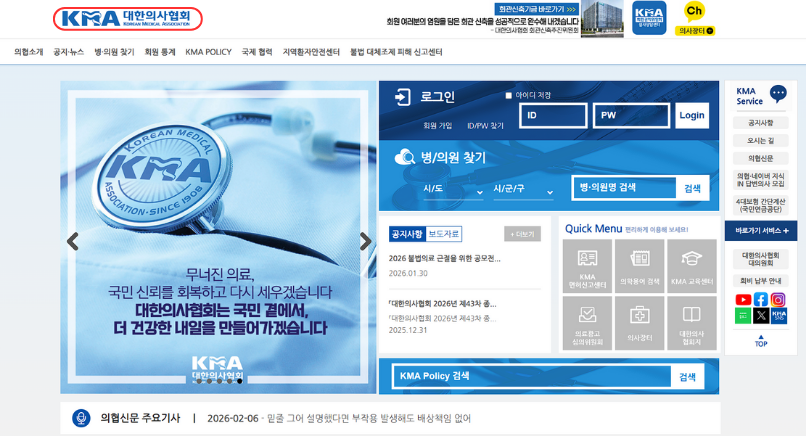
Task: Open the X (Twitter) social icon
Action: 761,316
